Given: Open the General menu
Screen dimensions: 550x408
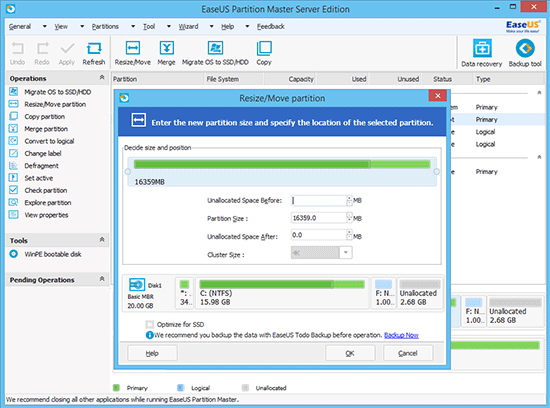Looking at the screenshot, I should 20,26.
